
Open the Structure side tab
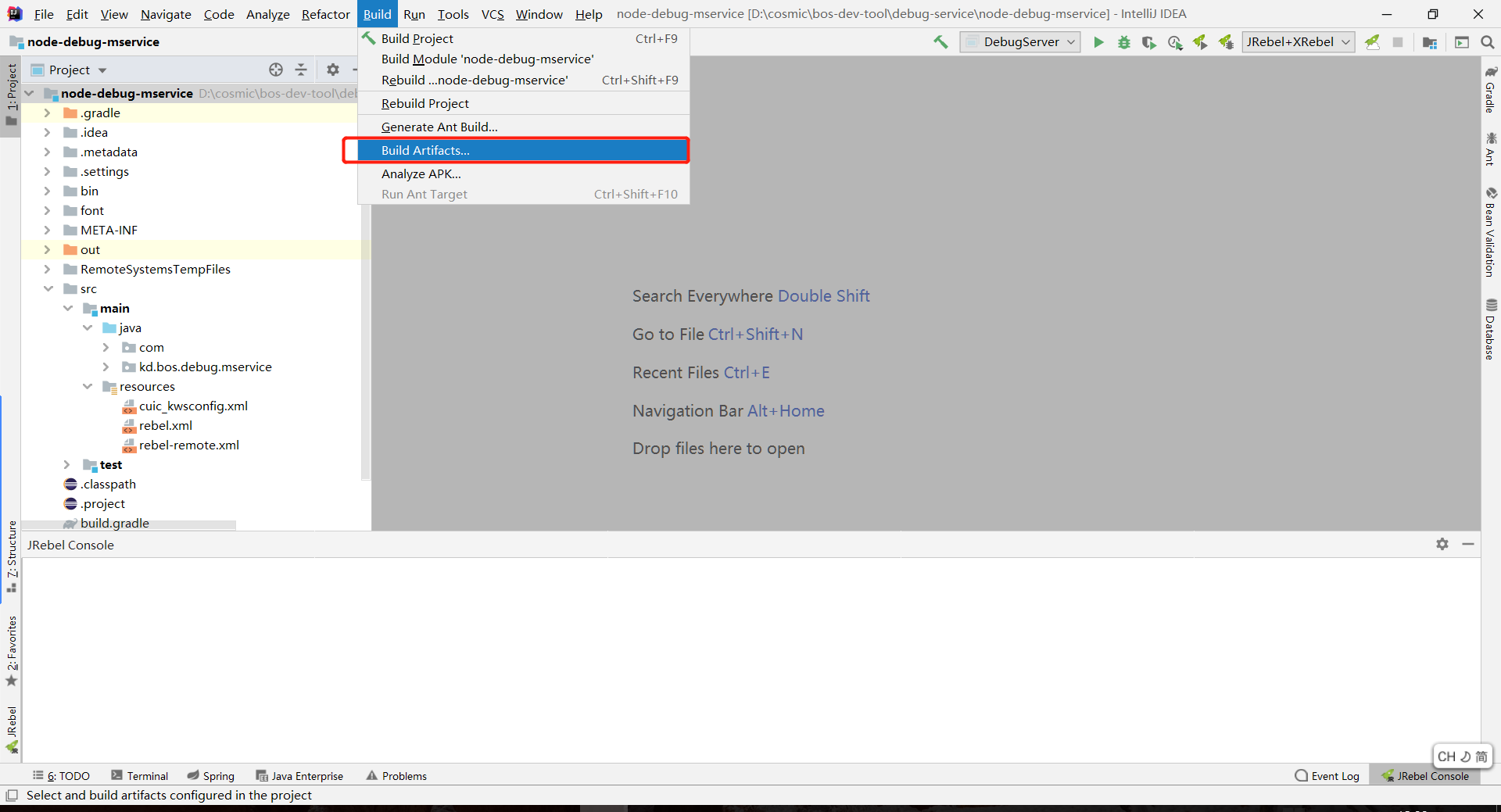tap(12, 556)
